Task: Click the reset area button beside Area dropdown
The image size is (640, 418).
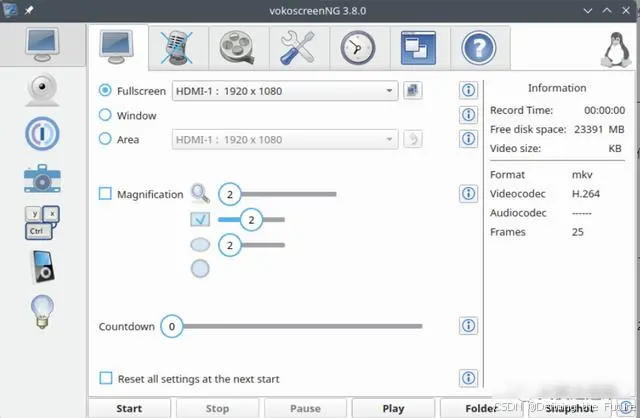Action: click(413, 139)
